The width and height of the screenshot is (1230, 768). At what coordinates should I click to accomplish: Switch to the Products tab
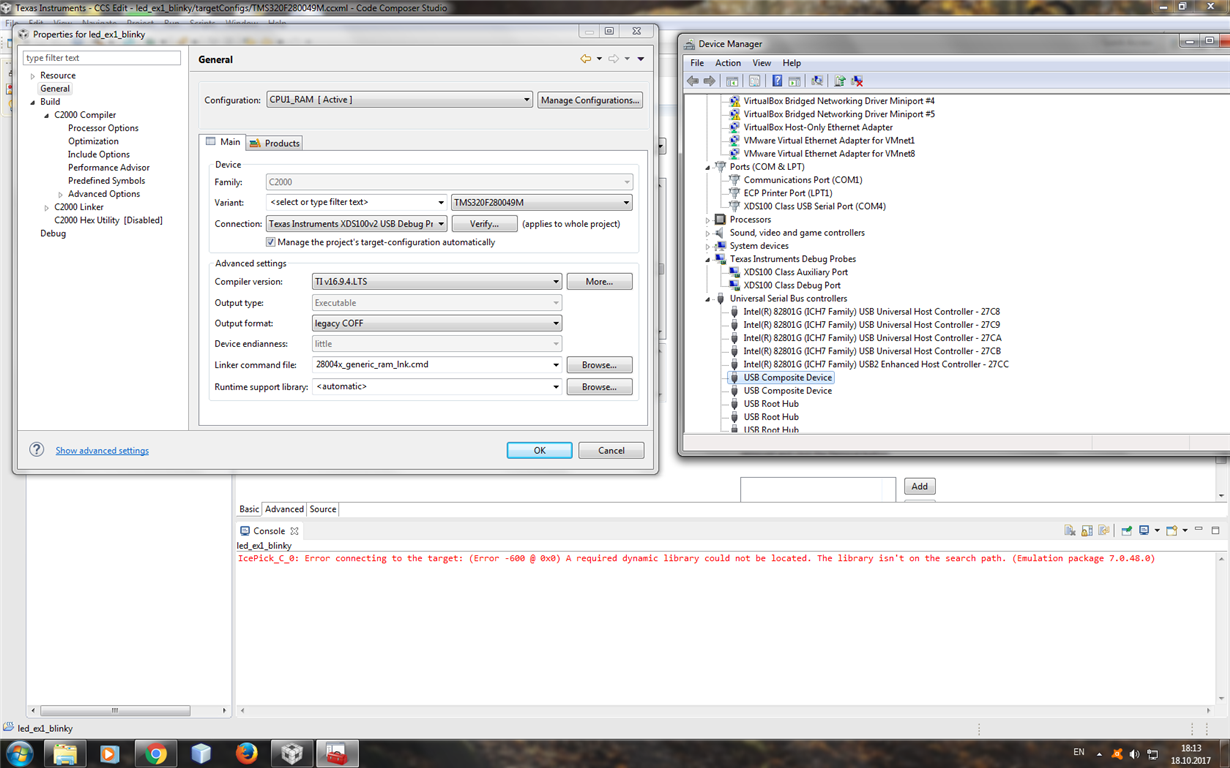pyautogui.click(x=274, y=143)
